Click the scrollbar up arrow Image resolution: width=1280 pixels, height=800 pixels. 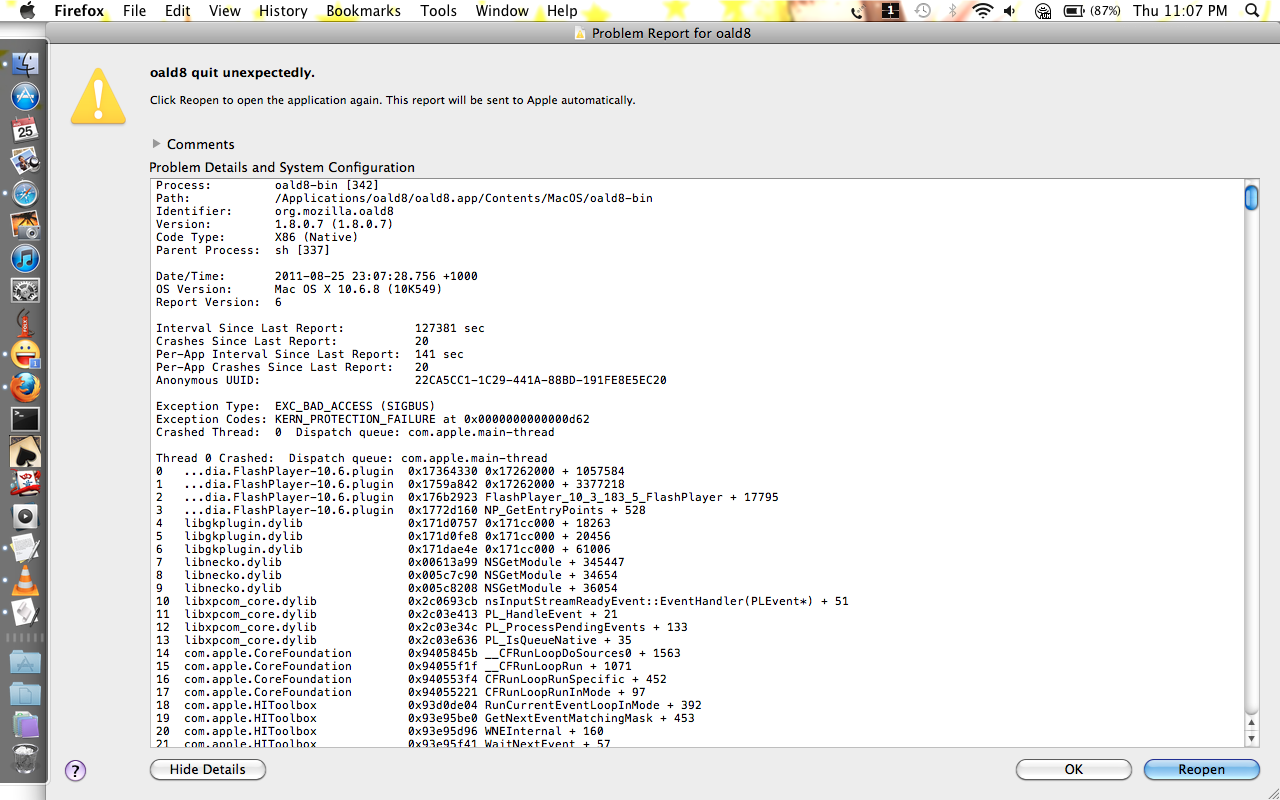click(1251, 723)
